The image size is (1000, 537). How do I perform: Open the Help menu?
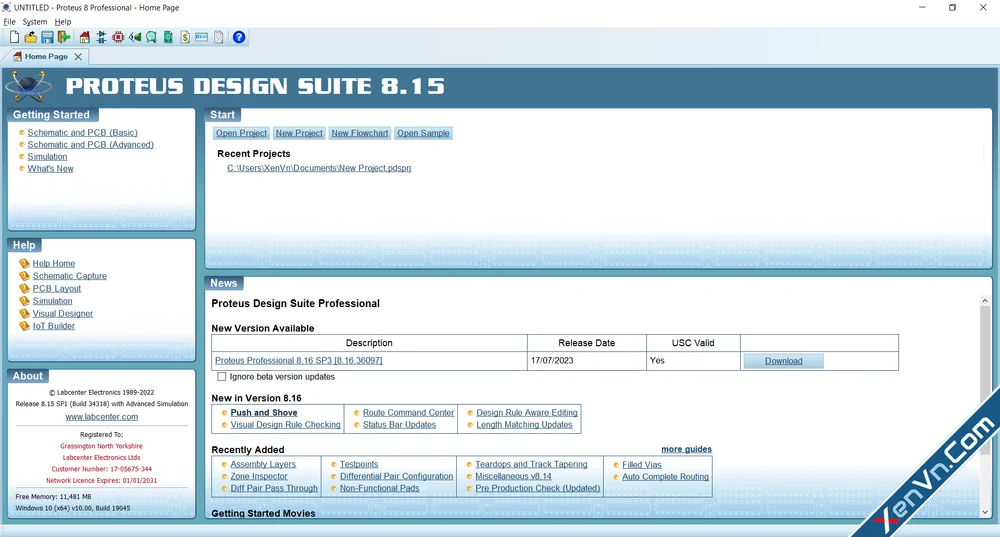(x=62, y=22)
